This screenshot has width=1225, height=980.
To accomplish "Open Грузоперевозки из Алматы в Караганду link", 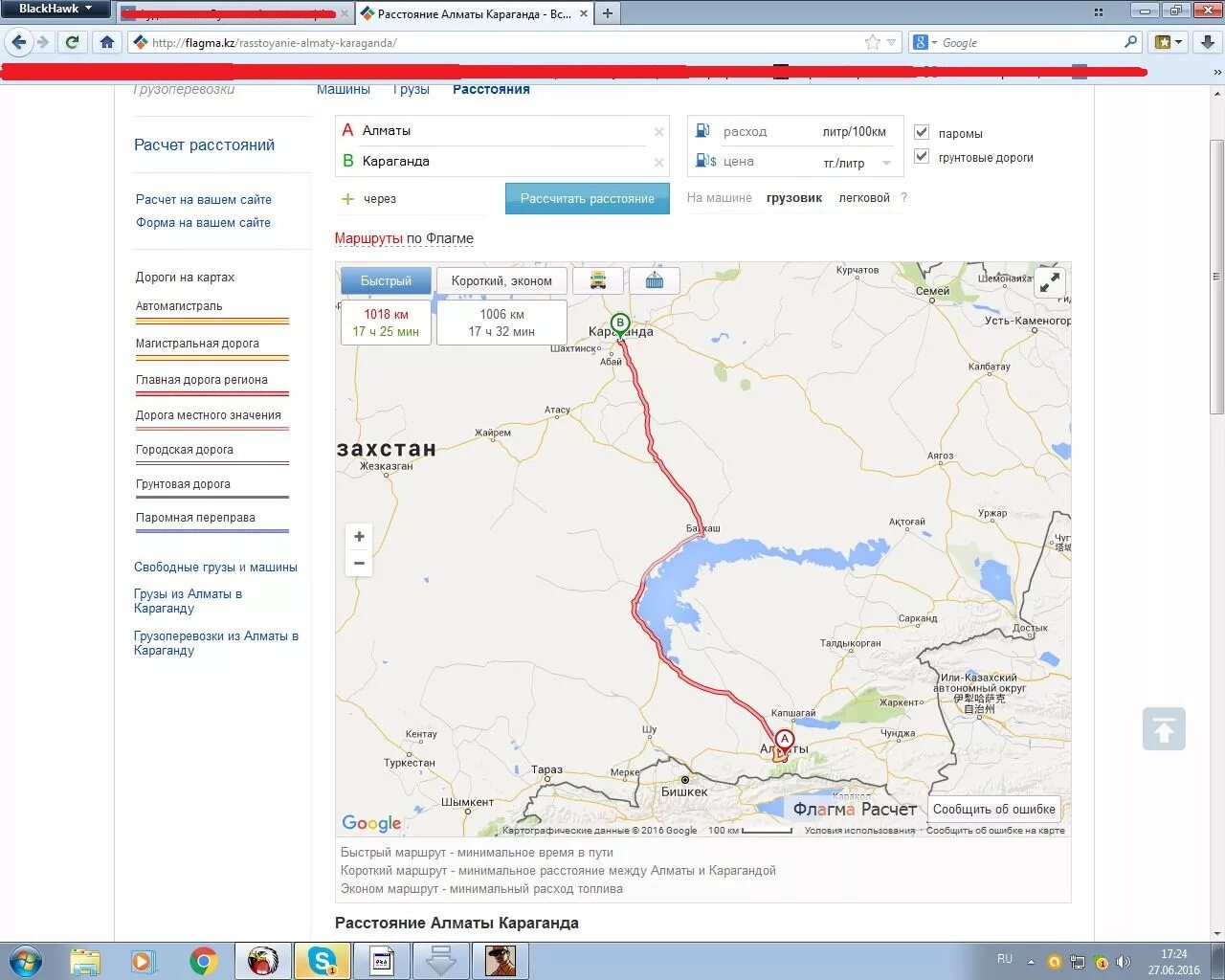I will tap(216, 642).
